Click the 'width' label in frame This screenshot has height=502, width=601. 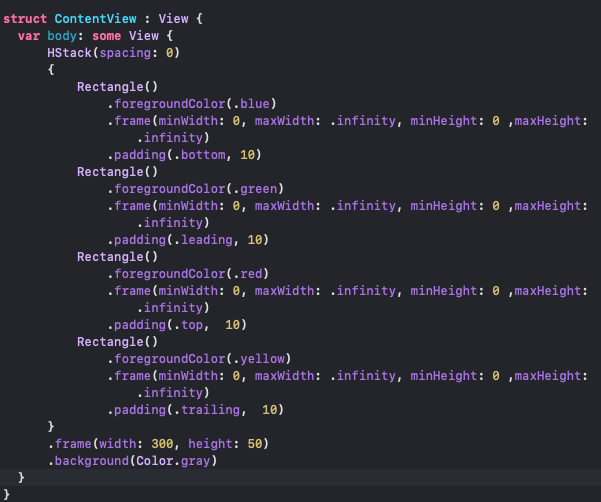coord(118,444)
